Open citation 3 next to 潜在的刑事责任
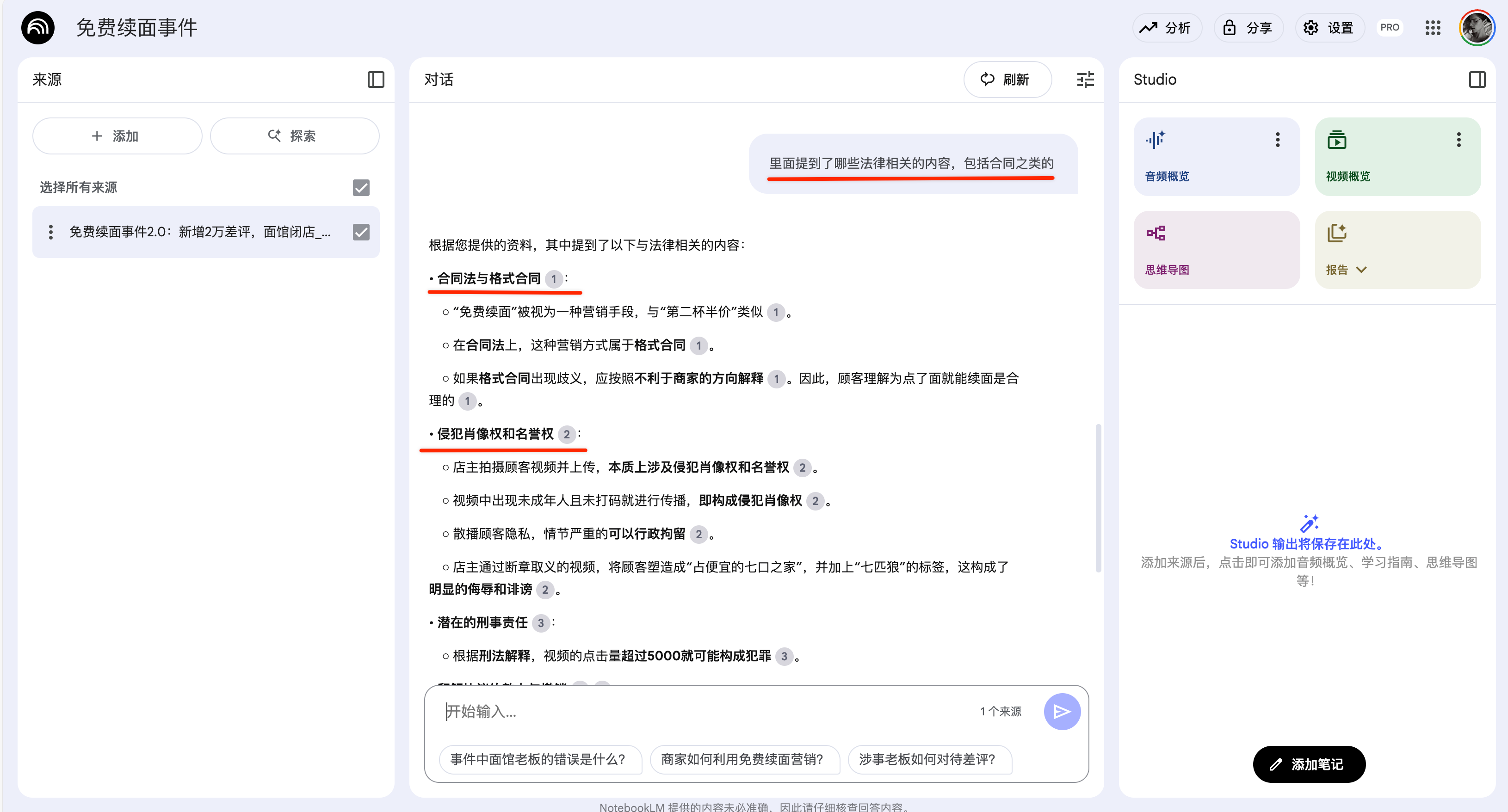The height and width of the screenshot is (812, 1508). (x=540, y=623)
